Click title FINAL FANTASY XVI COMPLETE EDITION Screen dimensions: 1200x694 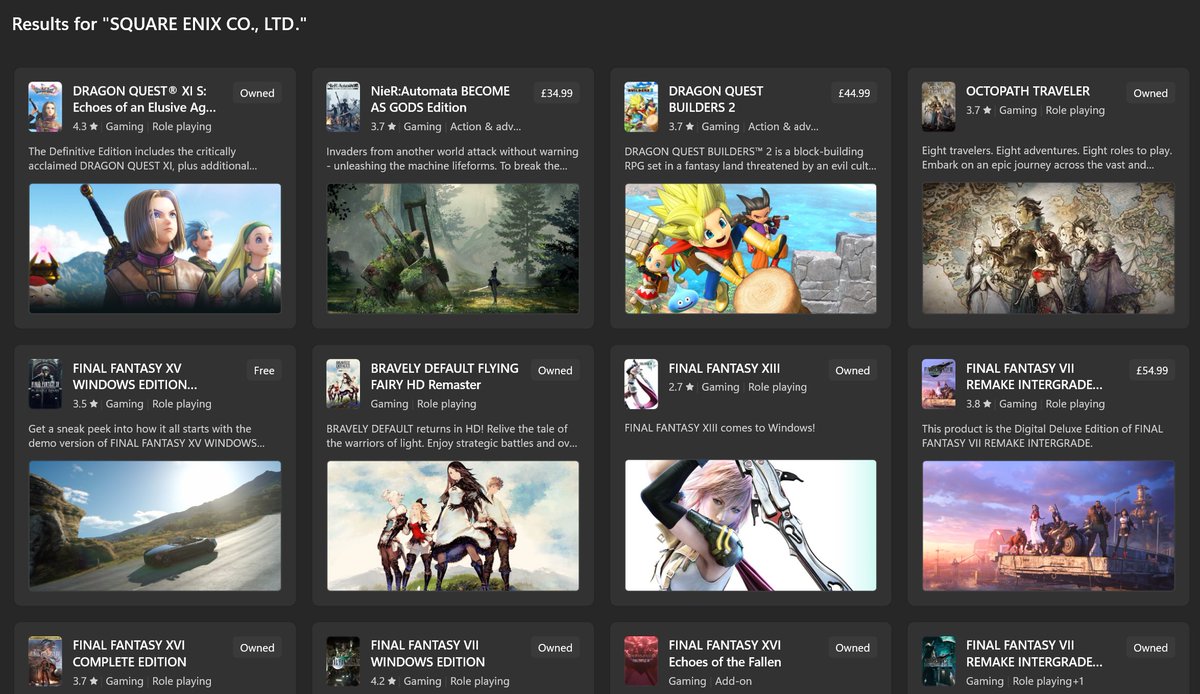click(x=131, y=653)
